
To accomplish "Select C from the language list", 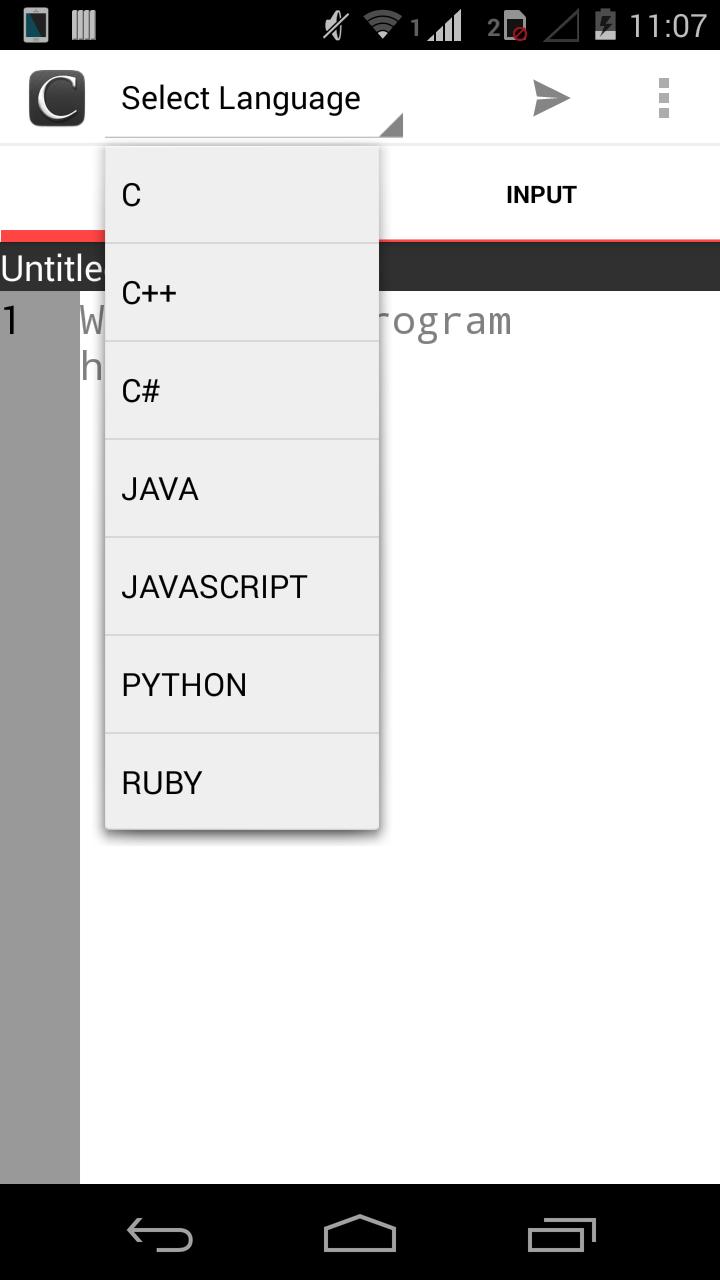I will pyautogui.click(x=240, y=195).
